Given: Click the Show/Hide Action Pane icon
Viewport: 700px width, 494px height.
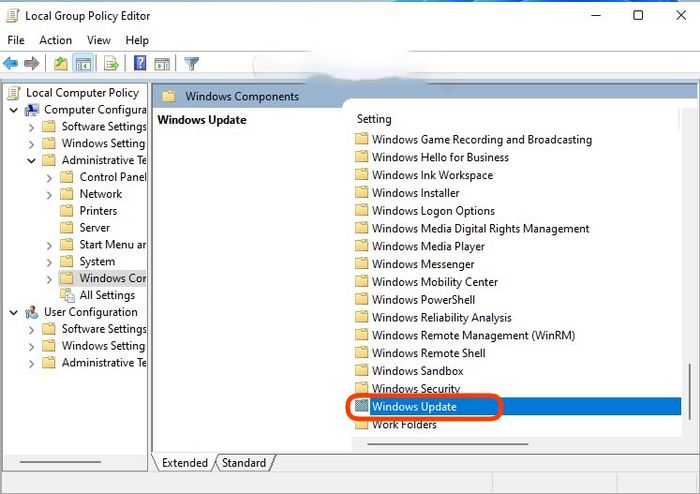Looking at the screenshot, I should 162,64.
